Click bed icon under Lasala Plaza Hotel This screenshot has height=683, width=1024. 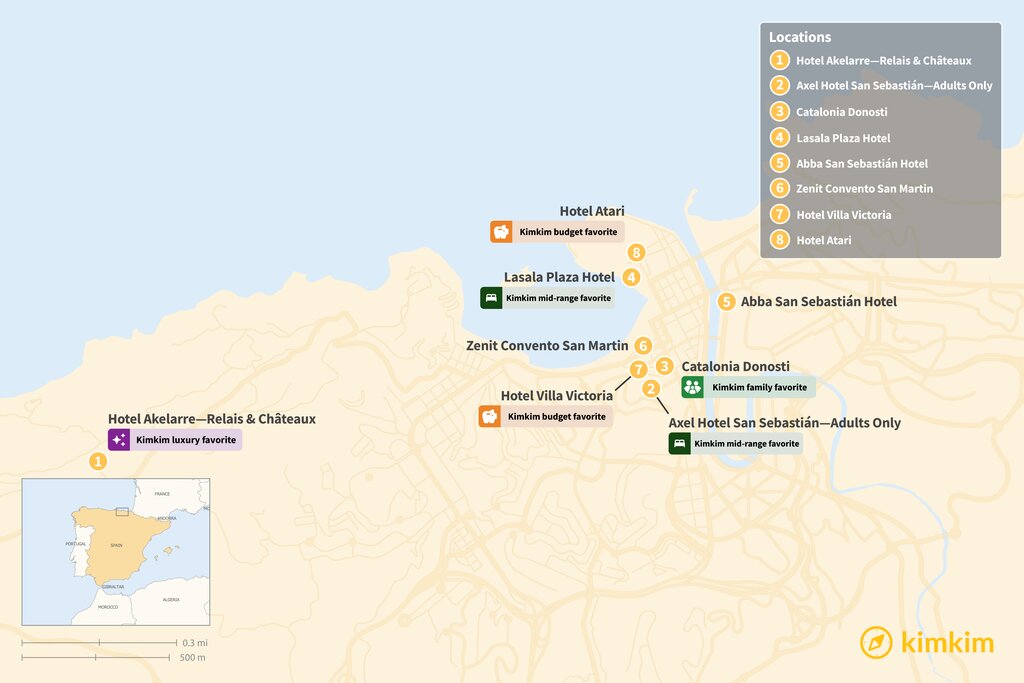click(x=490, y=298)
